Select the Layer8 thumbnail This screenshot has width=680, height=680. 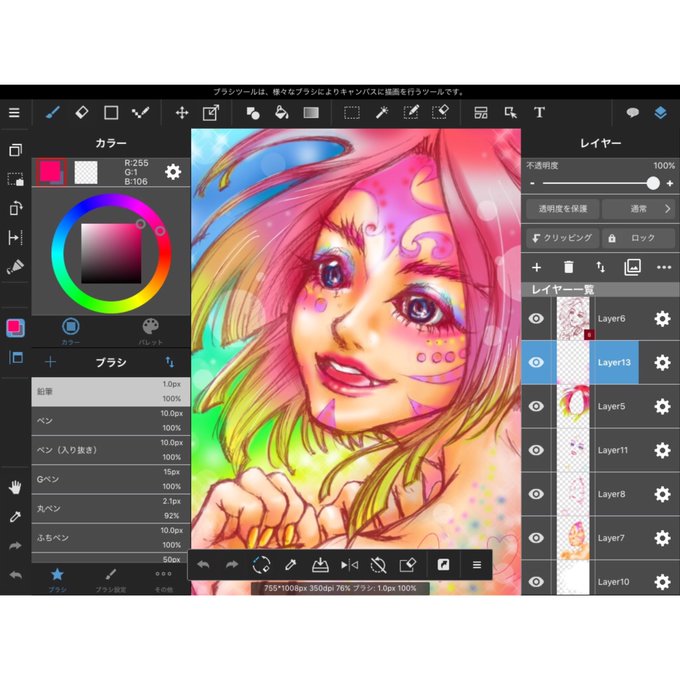(x=573, y=494)
